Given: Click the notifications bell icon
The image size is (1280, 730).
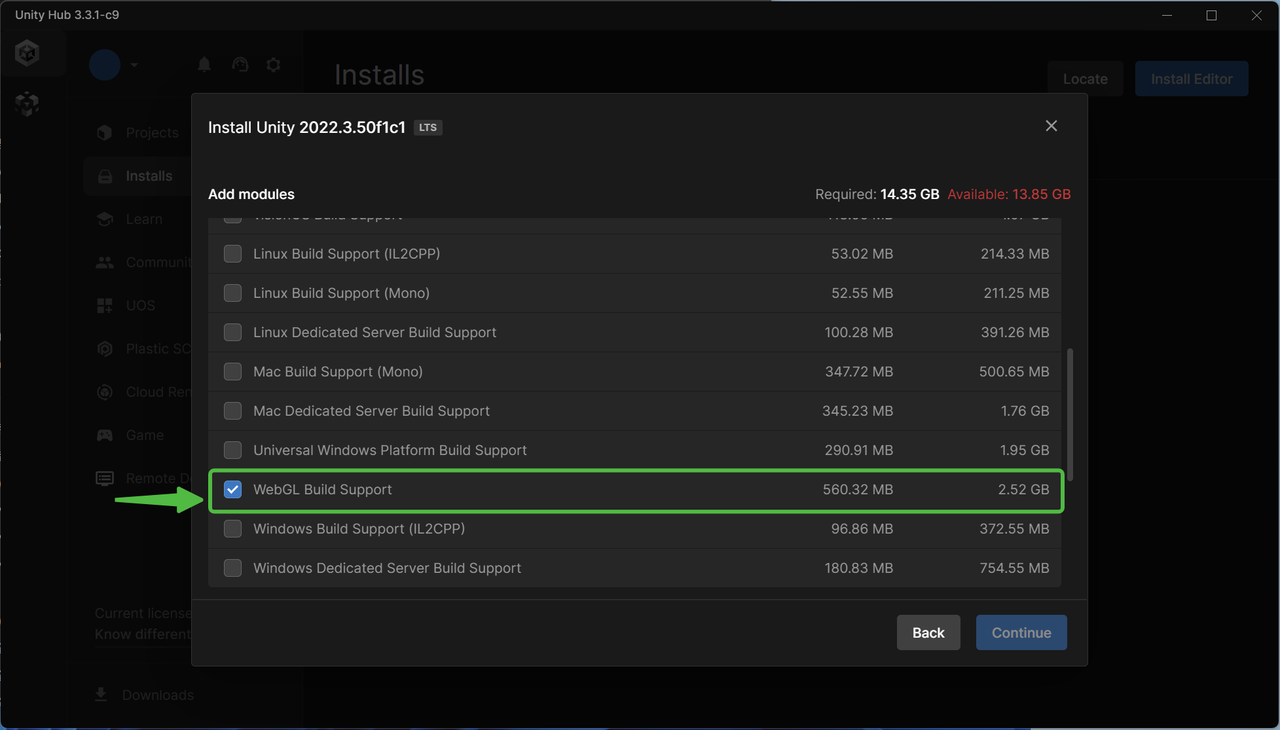Looking at the screenshot, I should (204, 64).
